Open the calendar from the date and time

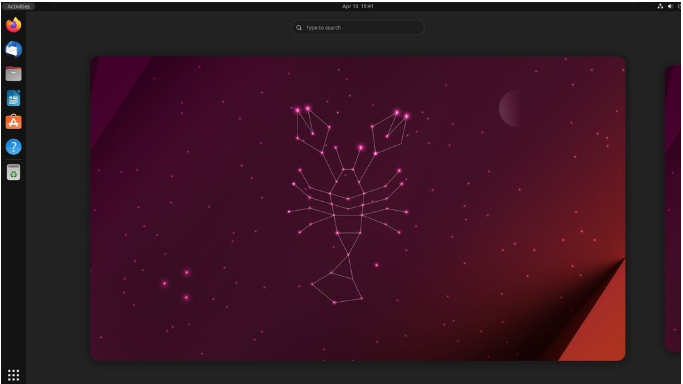click(x=358, y=6)
